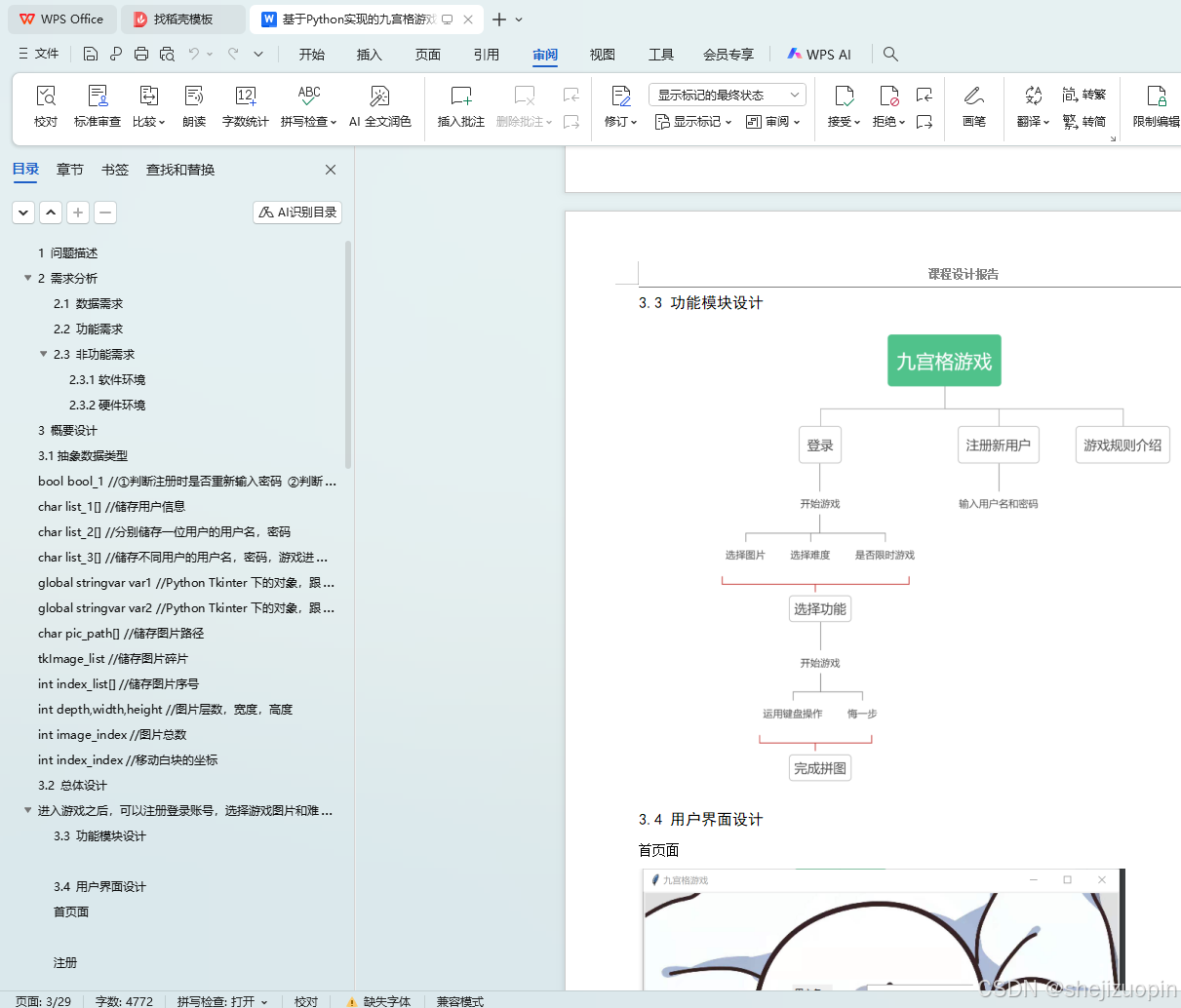Switch to the 引用 ribbon tab

[x=487, y=55]
